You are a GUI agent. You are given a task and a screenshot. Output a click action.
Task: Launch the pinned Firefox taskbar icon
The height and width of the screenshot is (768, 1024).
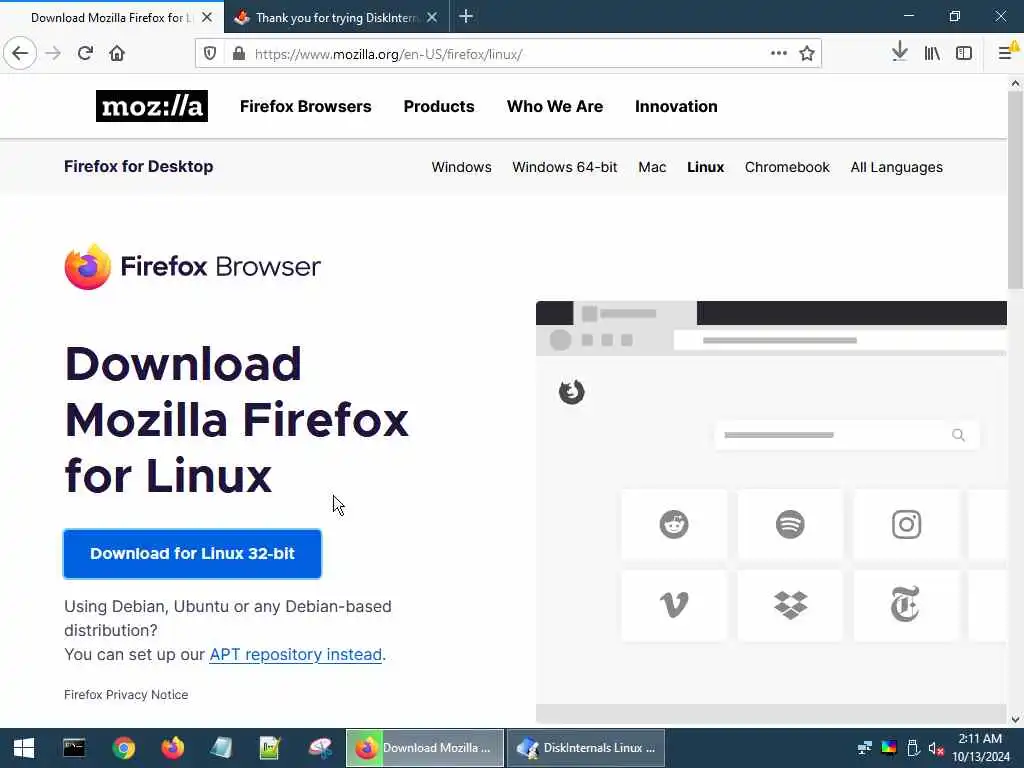point(172,748)
